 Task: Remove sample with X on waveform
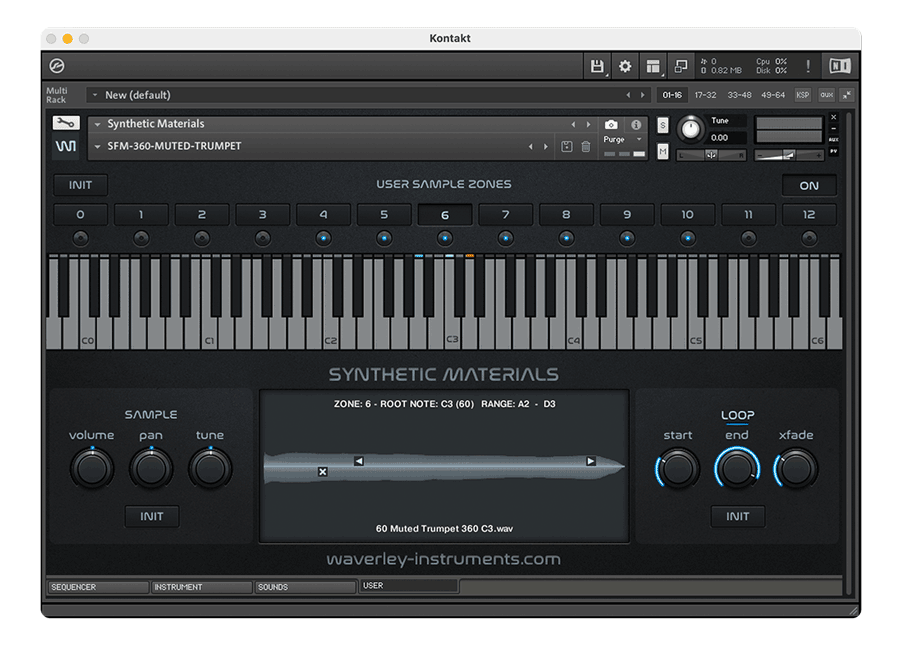pos(323,472)
